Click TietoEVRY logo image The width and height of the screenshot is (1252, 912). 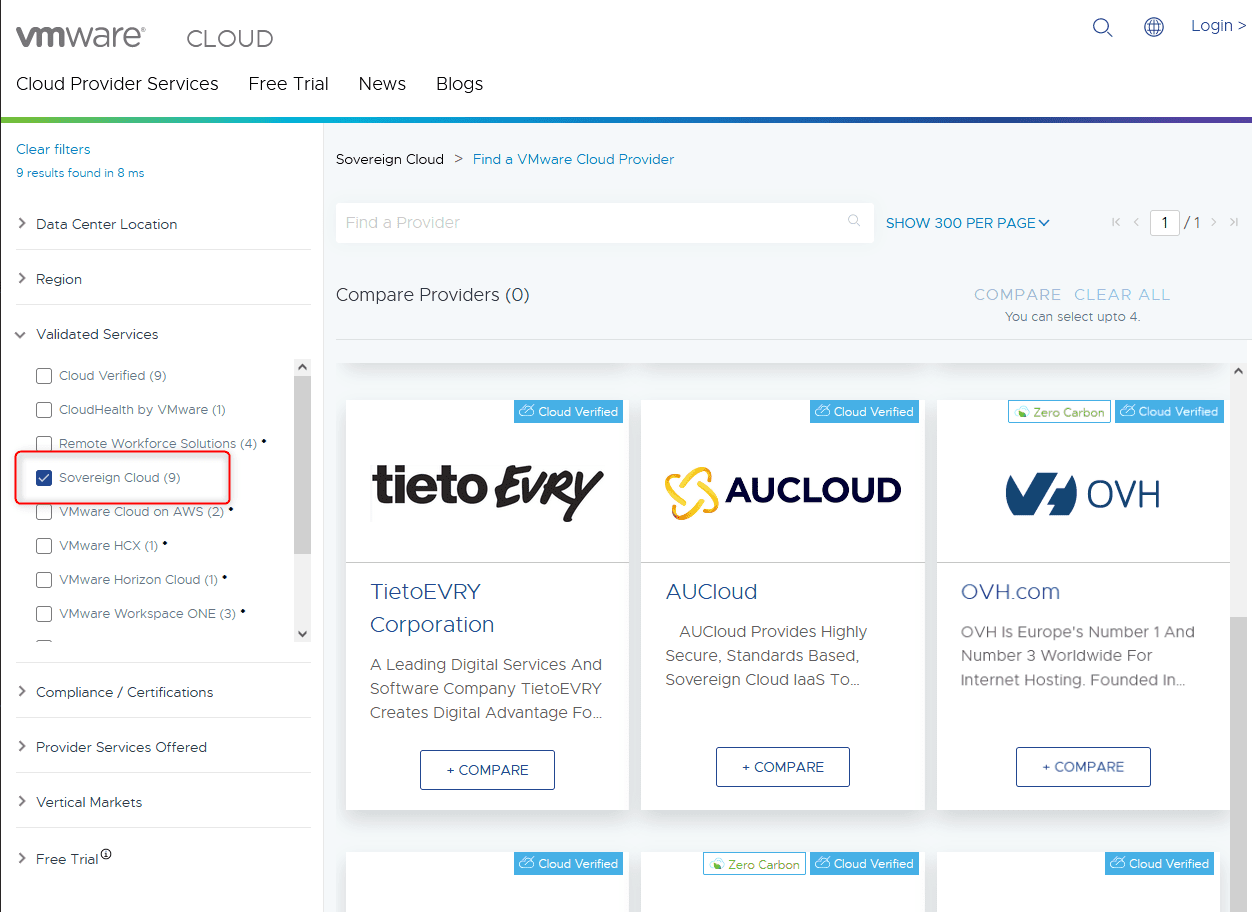point(488,492)
